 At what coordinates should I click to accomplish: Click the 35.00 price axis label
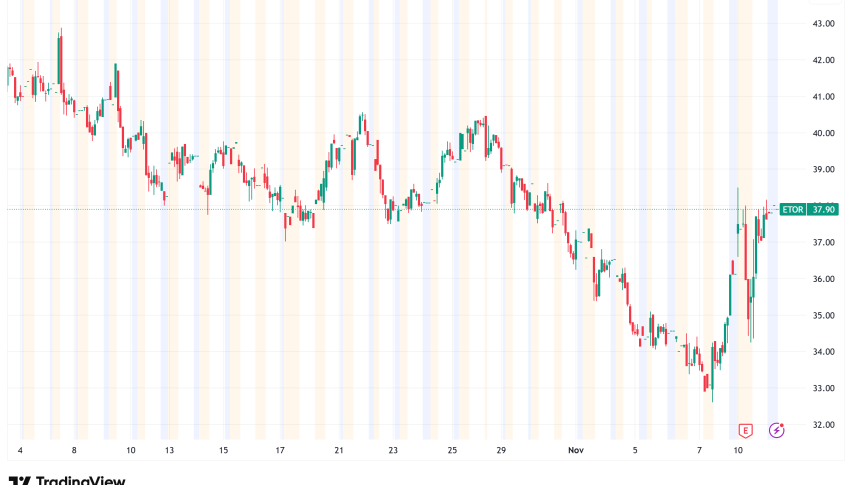[824, 315]
